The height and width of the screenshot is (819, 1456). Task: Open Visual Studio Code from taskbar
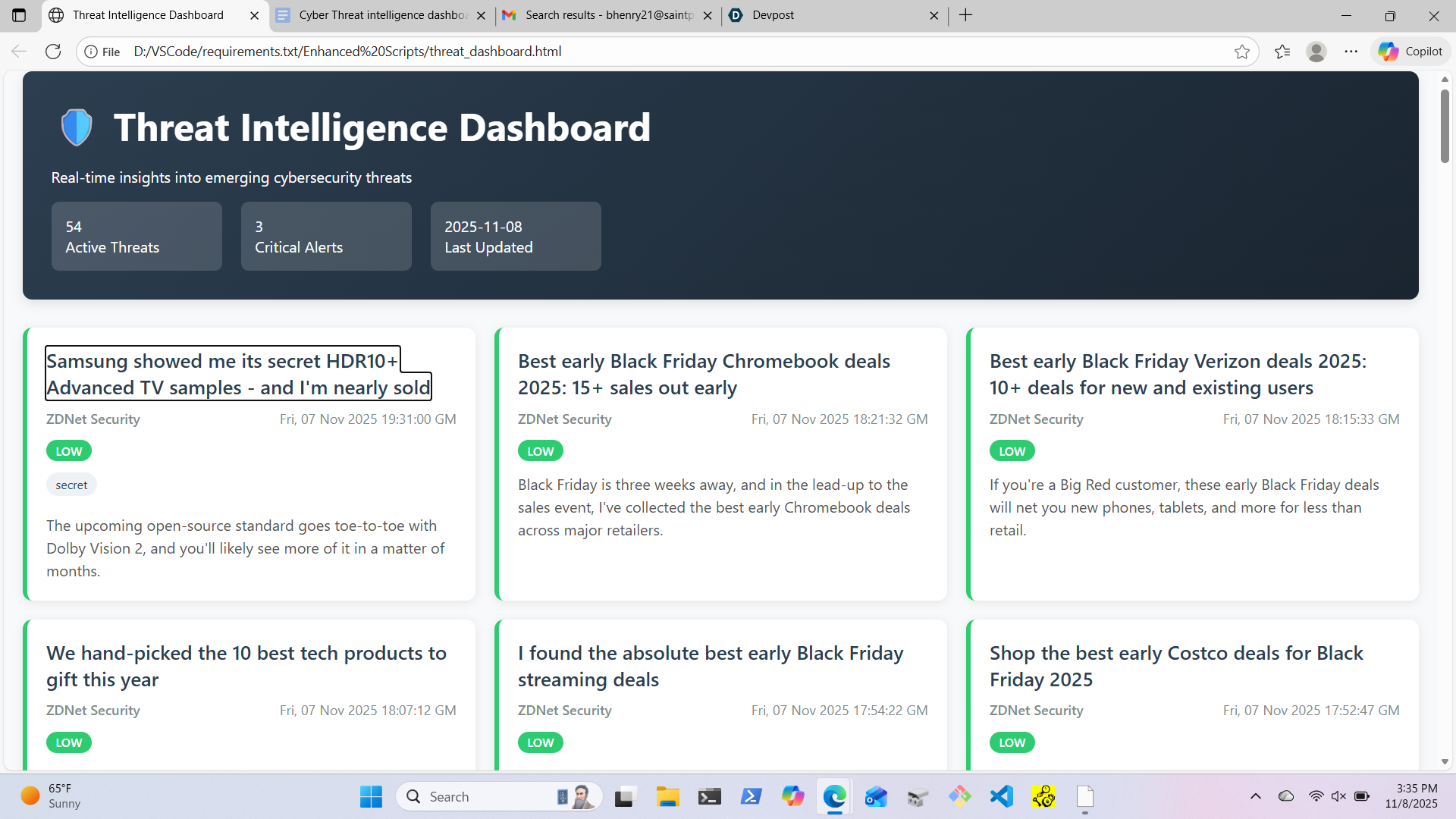tap(1002, 796)
